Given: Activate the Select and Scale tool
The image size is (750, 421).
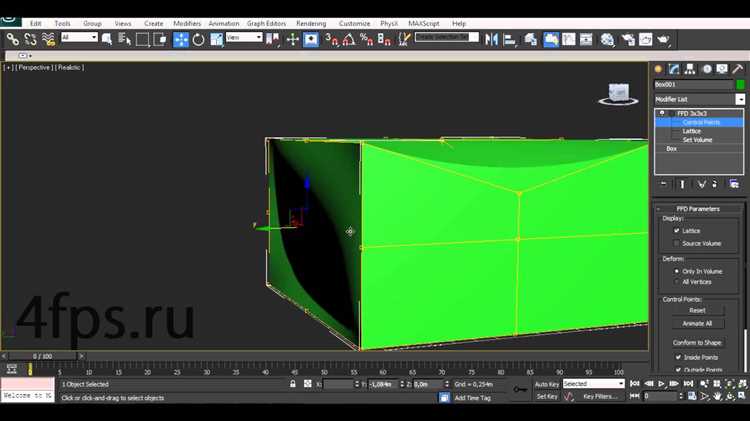Looking at the screenshot, I should pyautogui.click(x=217, y=39).
